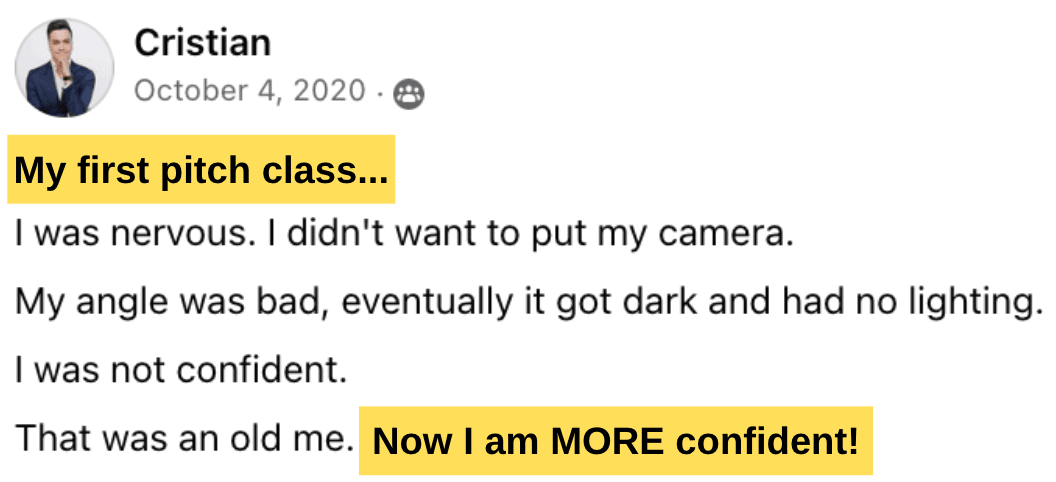Click the text "That was an old me."
Screen dimensions: 1056x482
click(x=185, y=438)
